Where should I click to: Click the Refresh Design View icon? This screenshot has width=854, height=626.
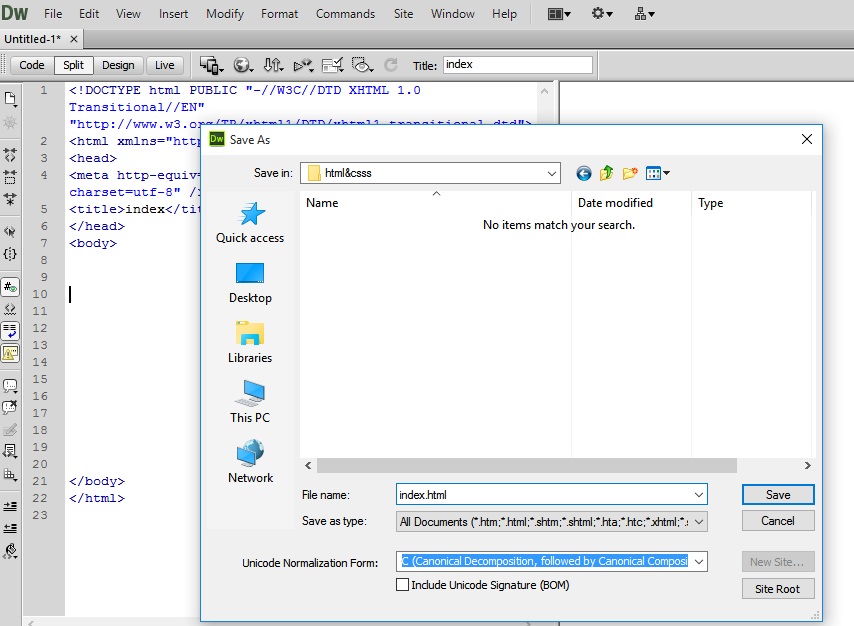391,65
